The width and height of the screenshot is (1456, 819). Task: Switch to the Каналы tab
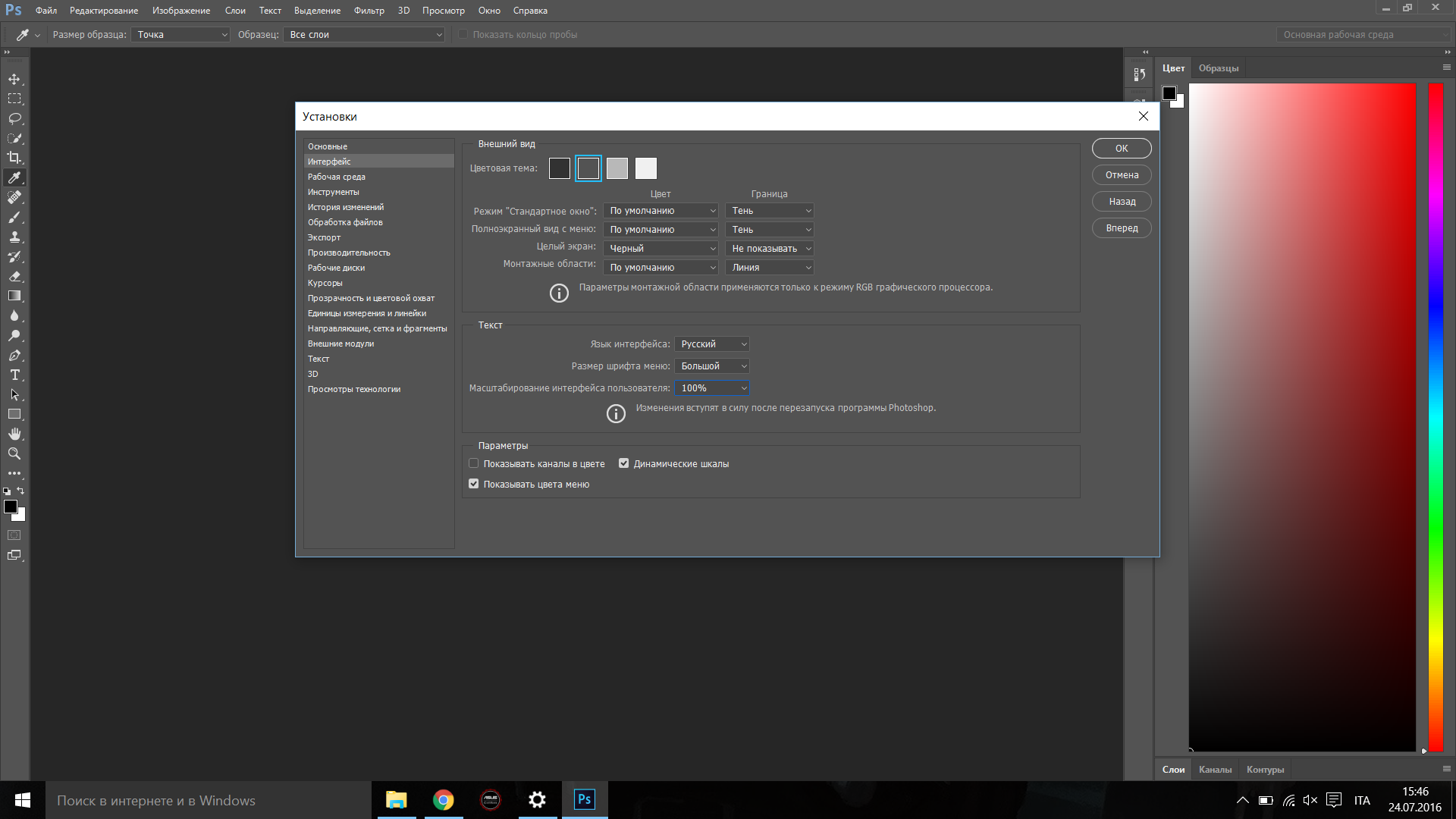[1216, 770]
